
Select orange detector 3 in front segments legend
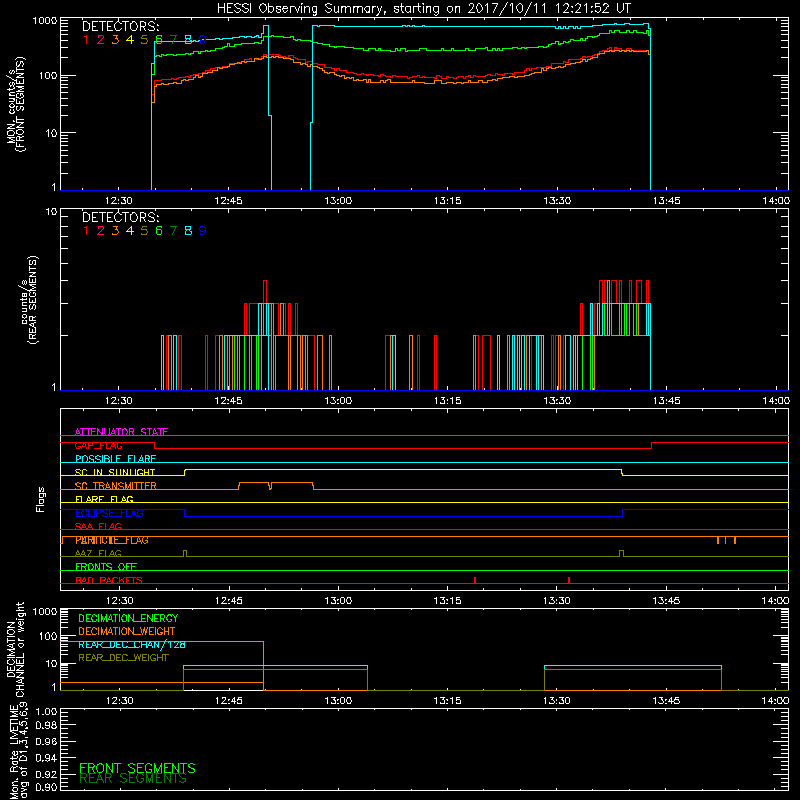tap(115, 40)
